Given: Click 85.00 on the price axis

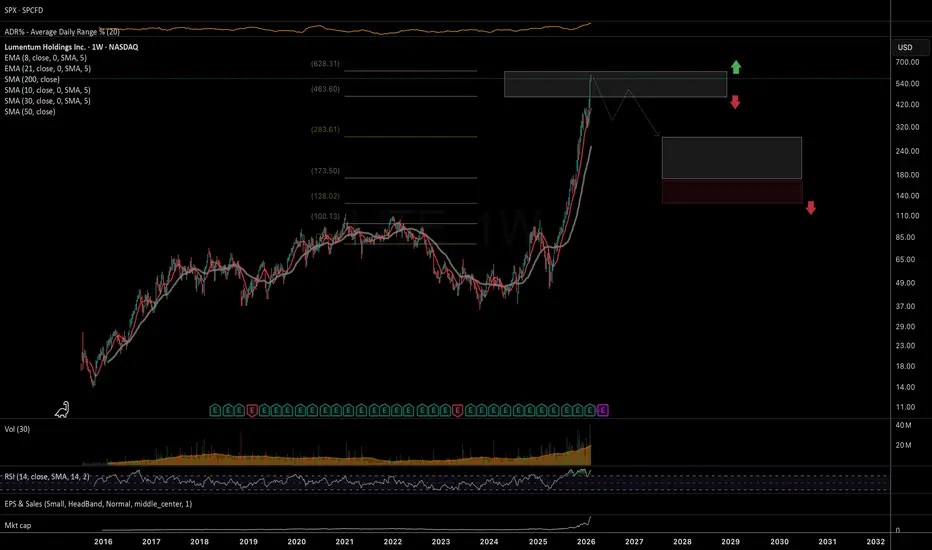Looking at the screenshot, I should tap(905, 237).
